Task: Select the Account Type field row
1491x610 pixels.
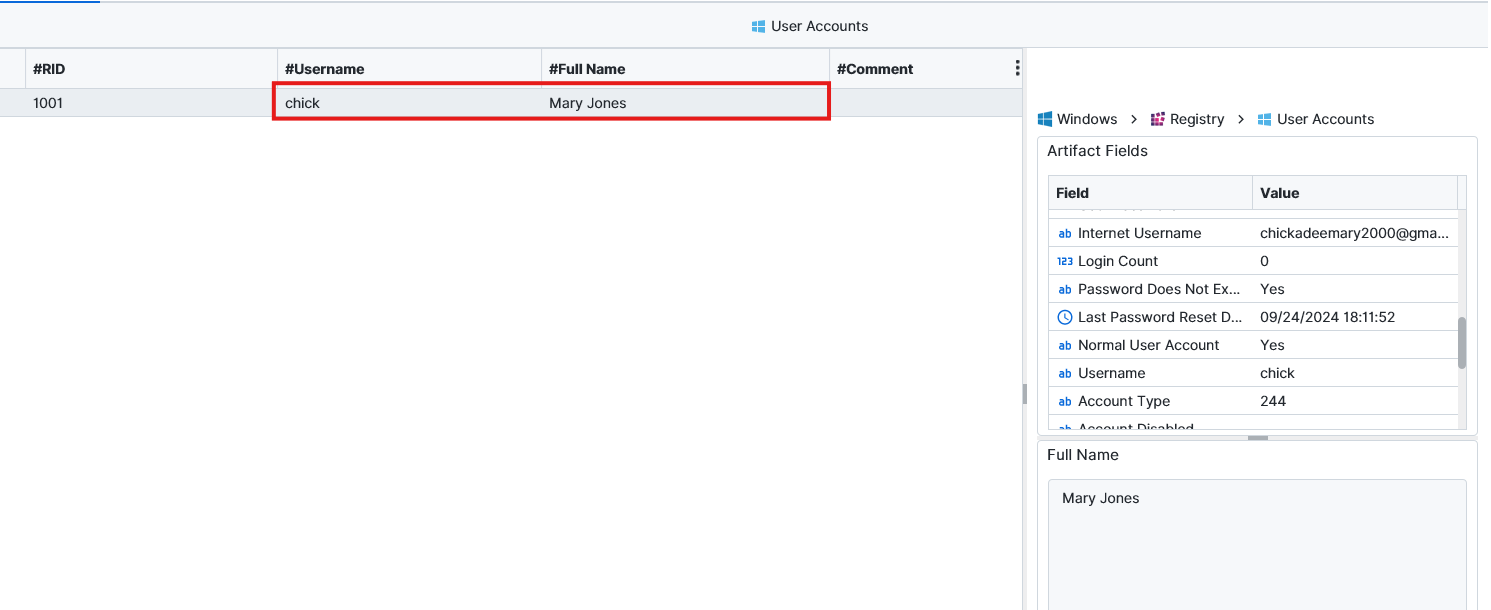Action: pos(1150,401)
